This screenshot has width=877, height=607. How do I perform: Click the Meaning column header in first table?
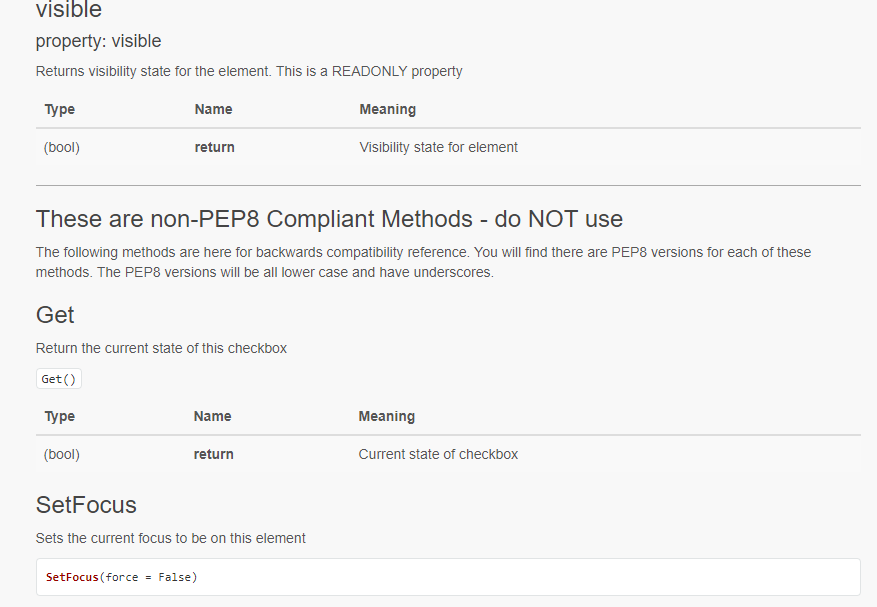pos(388,109)
